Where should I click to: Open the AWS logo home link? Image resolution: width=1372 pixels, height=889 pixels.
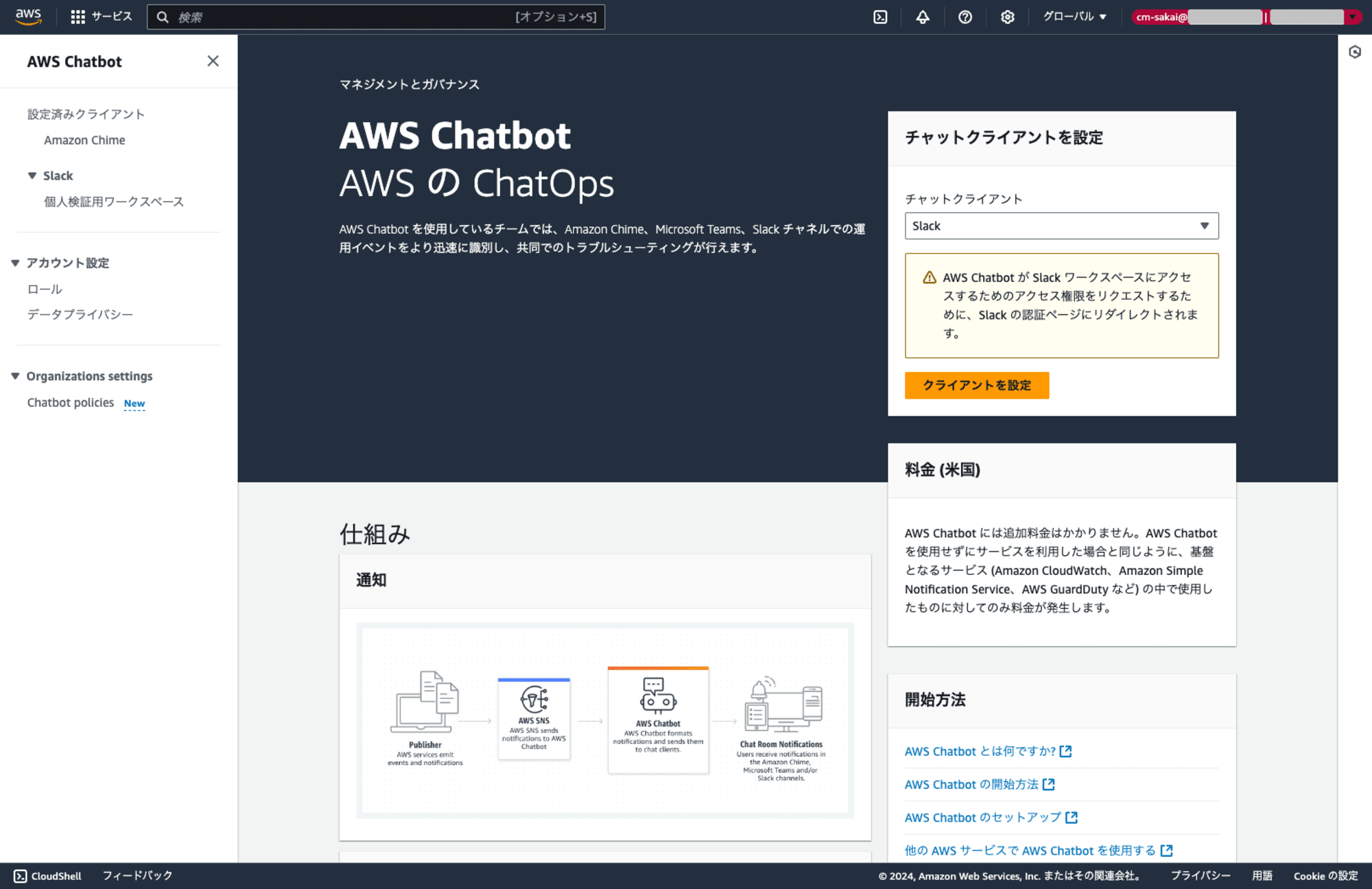click(28, 16)
